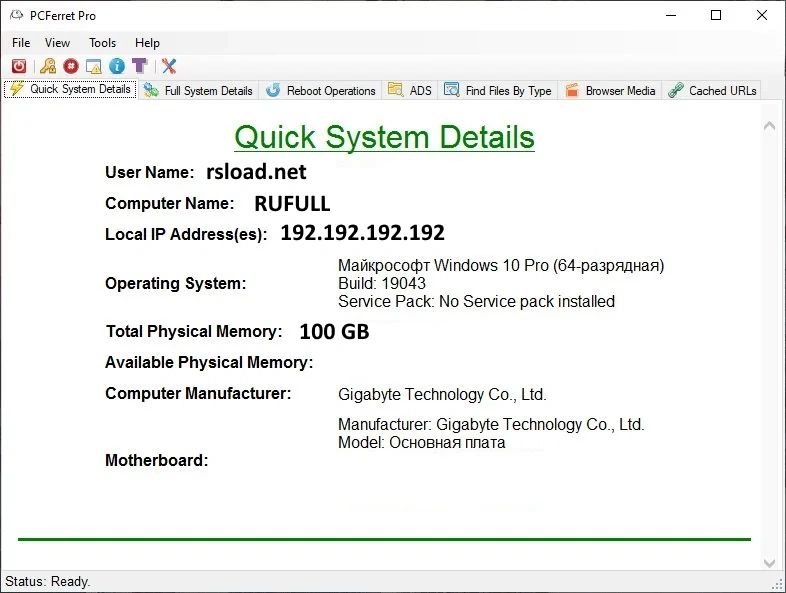Screen dimensions: 786x593
Task: Click the window resize grip in status bar
Action: 778,584
